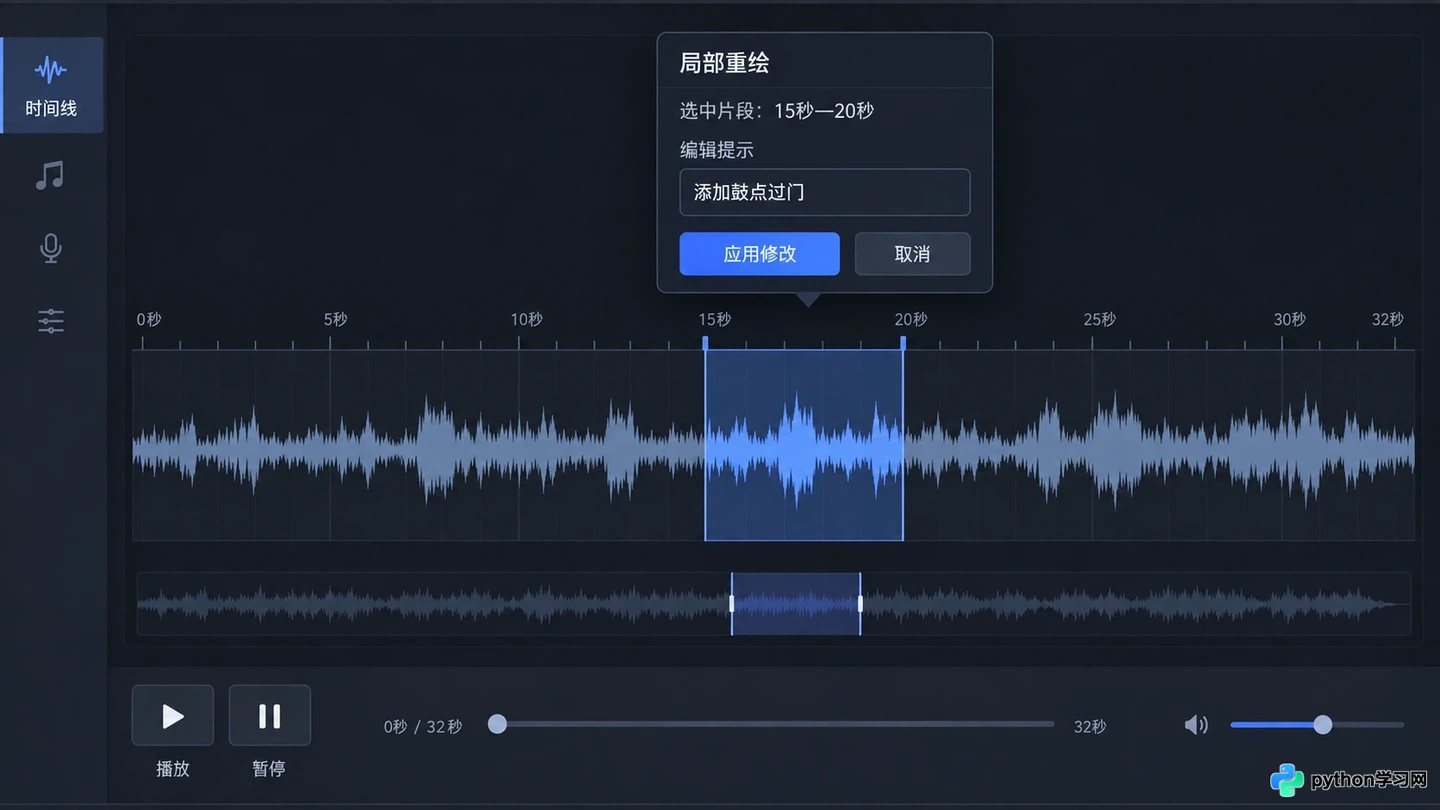Click selection end handle at 20秒
The width and height of the screenshot is (1440, 810).
pyautogui.click(x=903, y=342)
